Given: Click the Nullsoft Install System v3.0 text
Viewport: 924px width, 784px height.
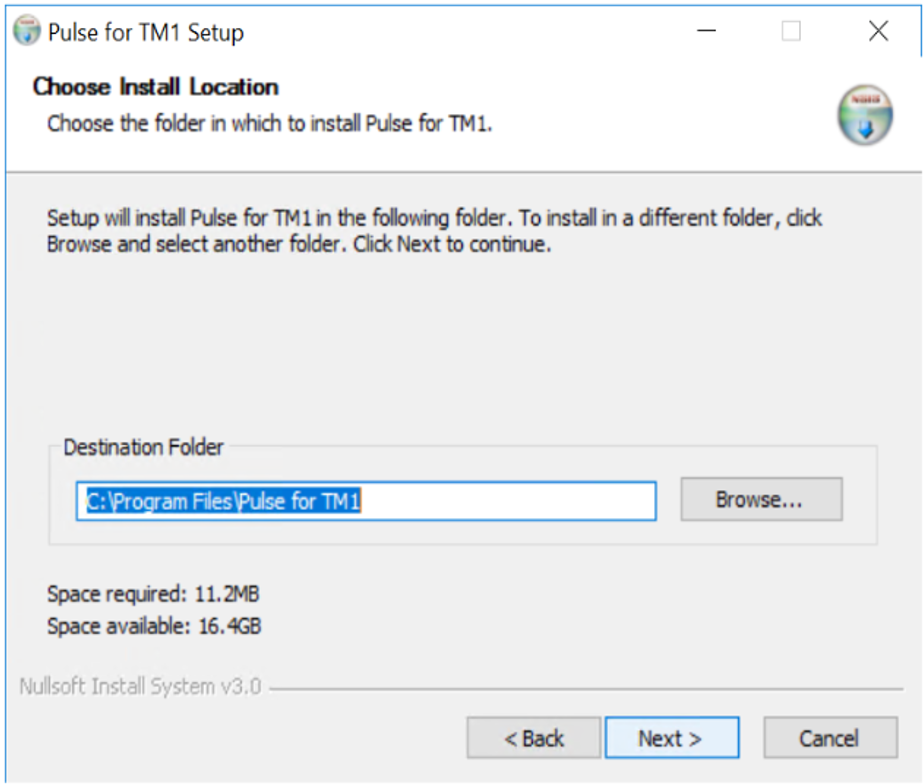Looking at the screenshot, I should pos(140,687).
